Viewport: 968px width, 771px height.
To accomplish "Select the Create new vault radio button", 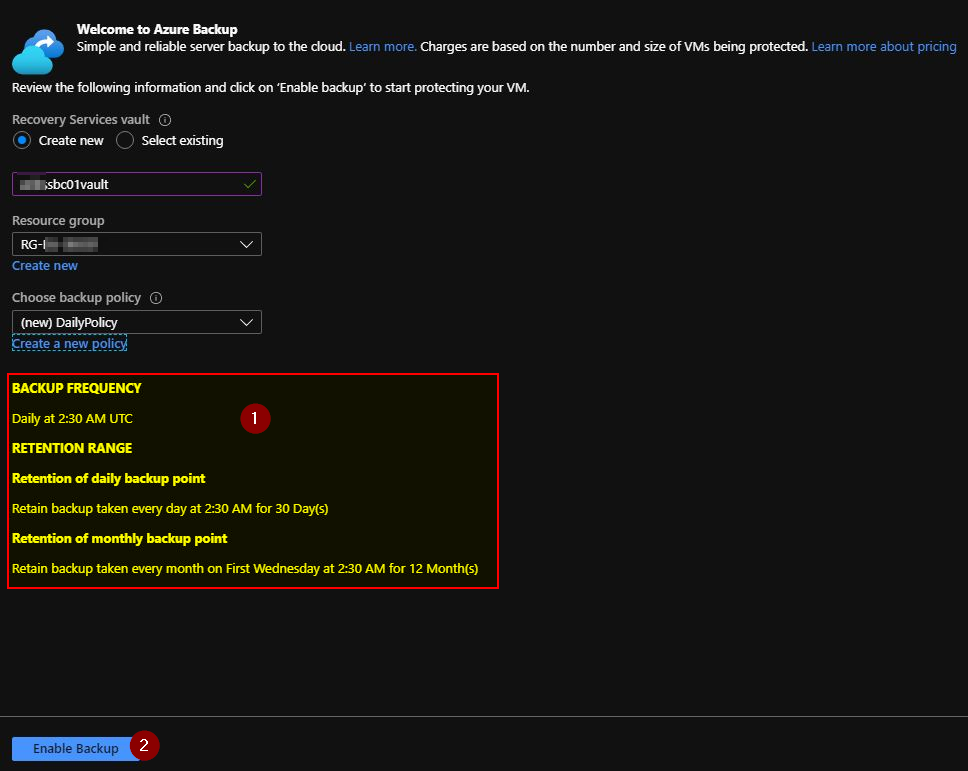I will pyautogui.click(x=22, y=141).
